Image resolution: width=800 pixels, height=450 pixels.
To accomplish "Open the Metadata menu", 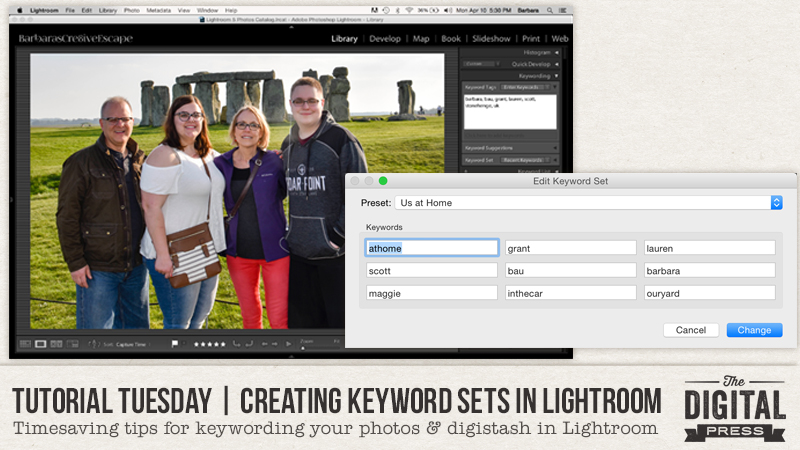I will (159, 10).
